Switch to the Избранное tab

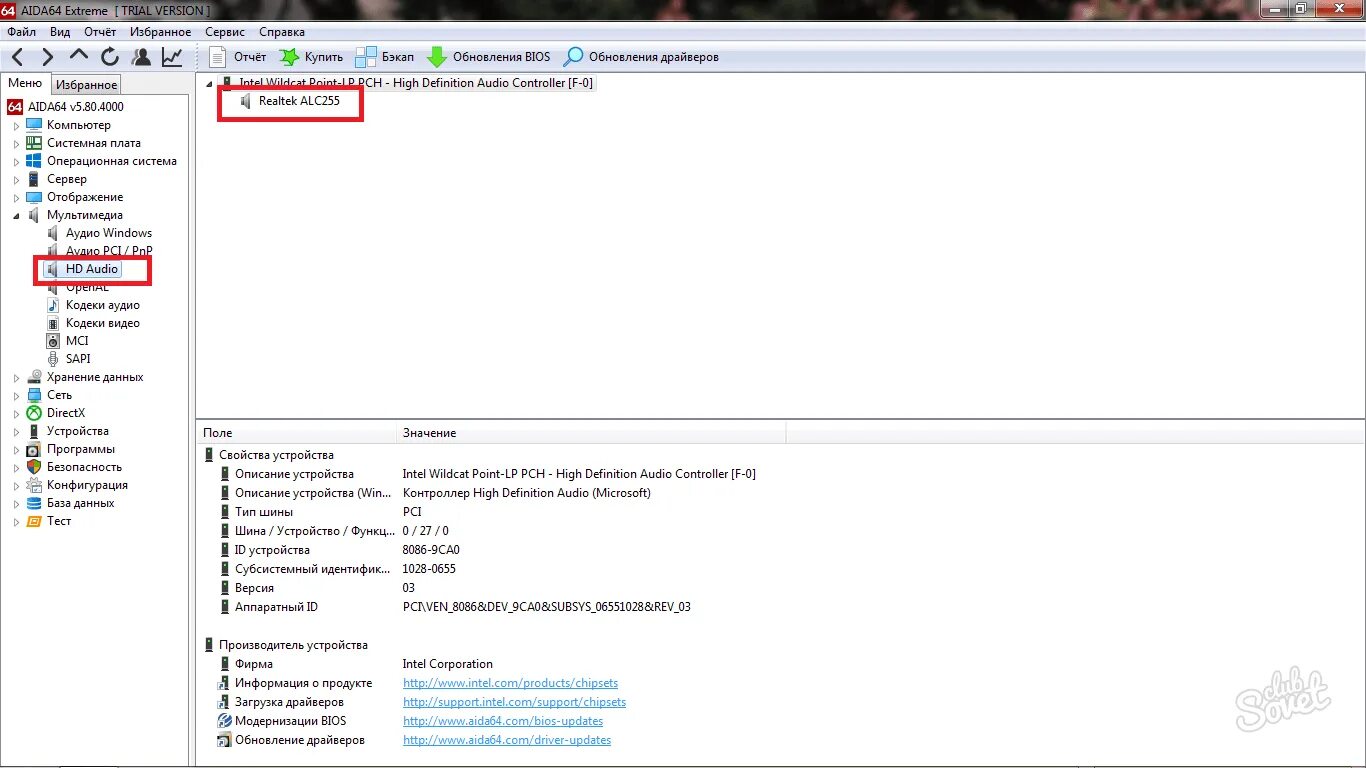point(87,85)
